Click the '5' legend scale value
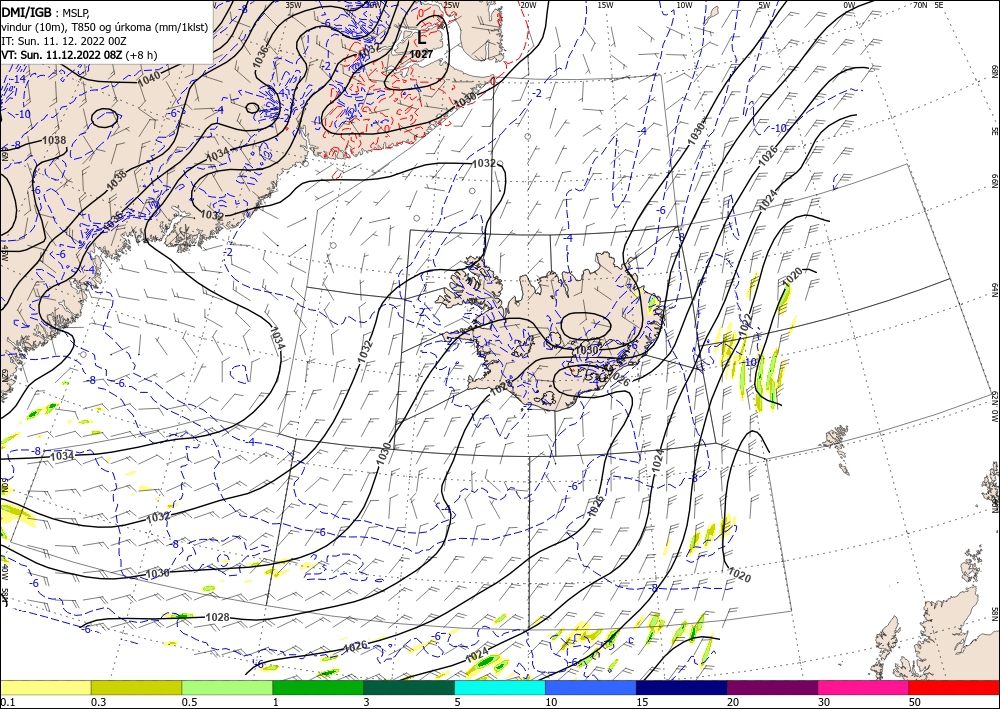Viewport: 1000px width, 709px height. (458, 702)
